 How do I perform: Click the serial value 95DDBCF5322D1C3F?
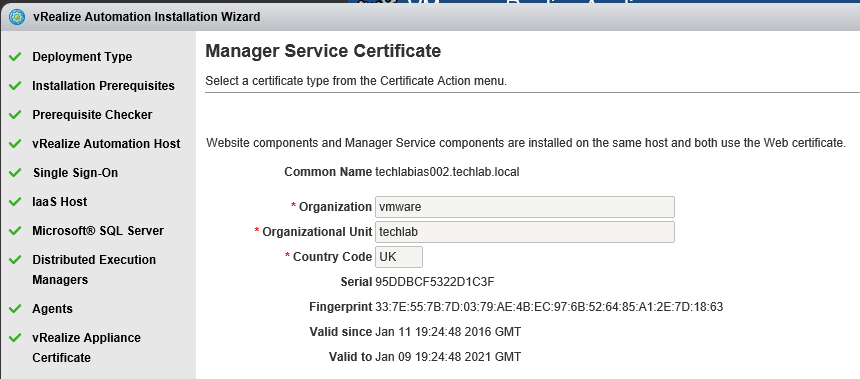(x=435, y=282)
